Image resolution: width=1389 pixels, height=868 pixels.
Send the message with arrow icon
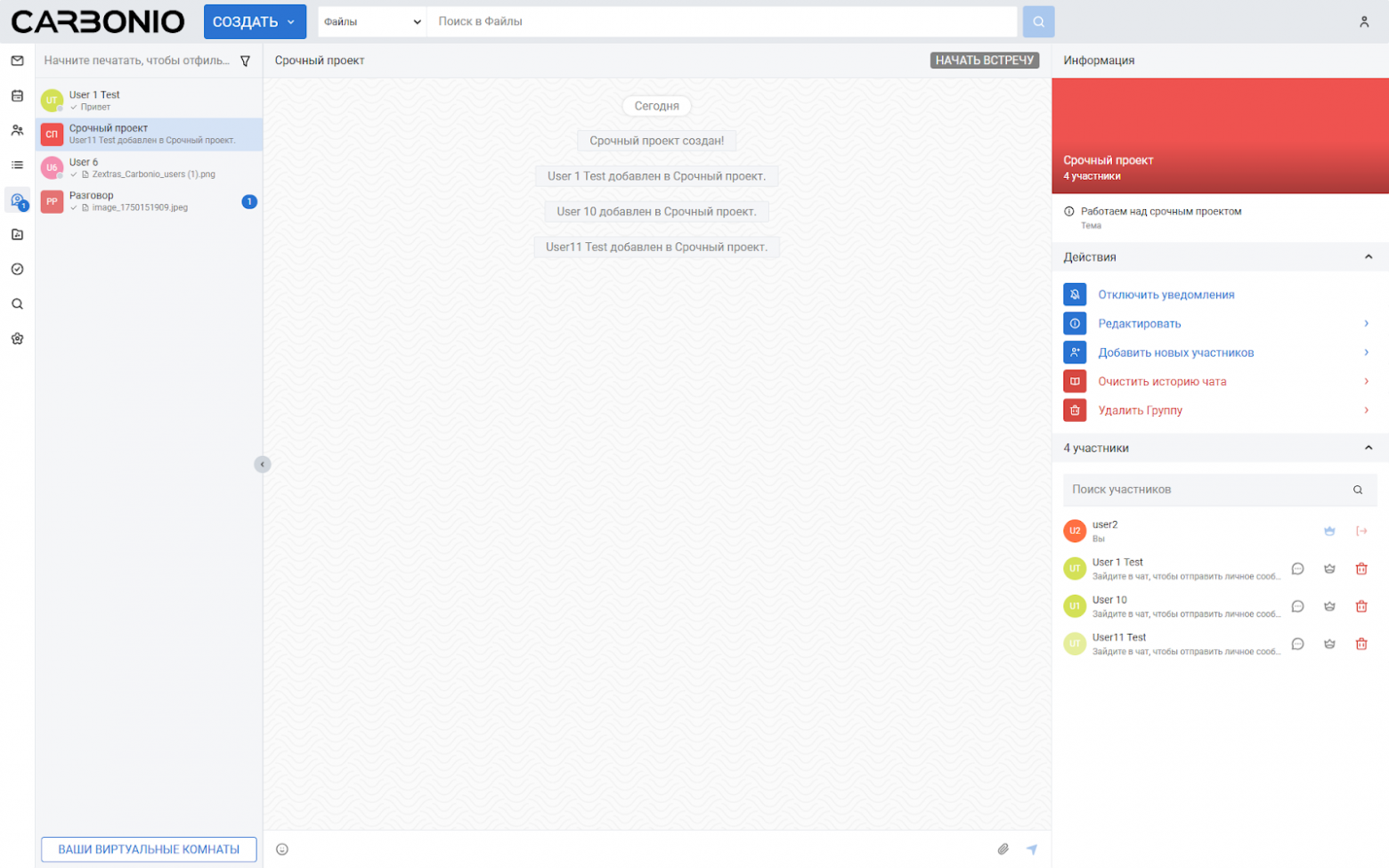point(1032,849)
